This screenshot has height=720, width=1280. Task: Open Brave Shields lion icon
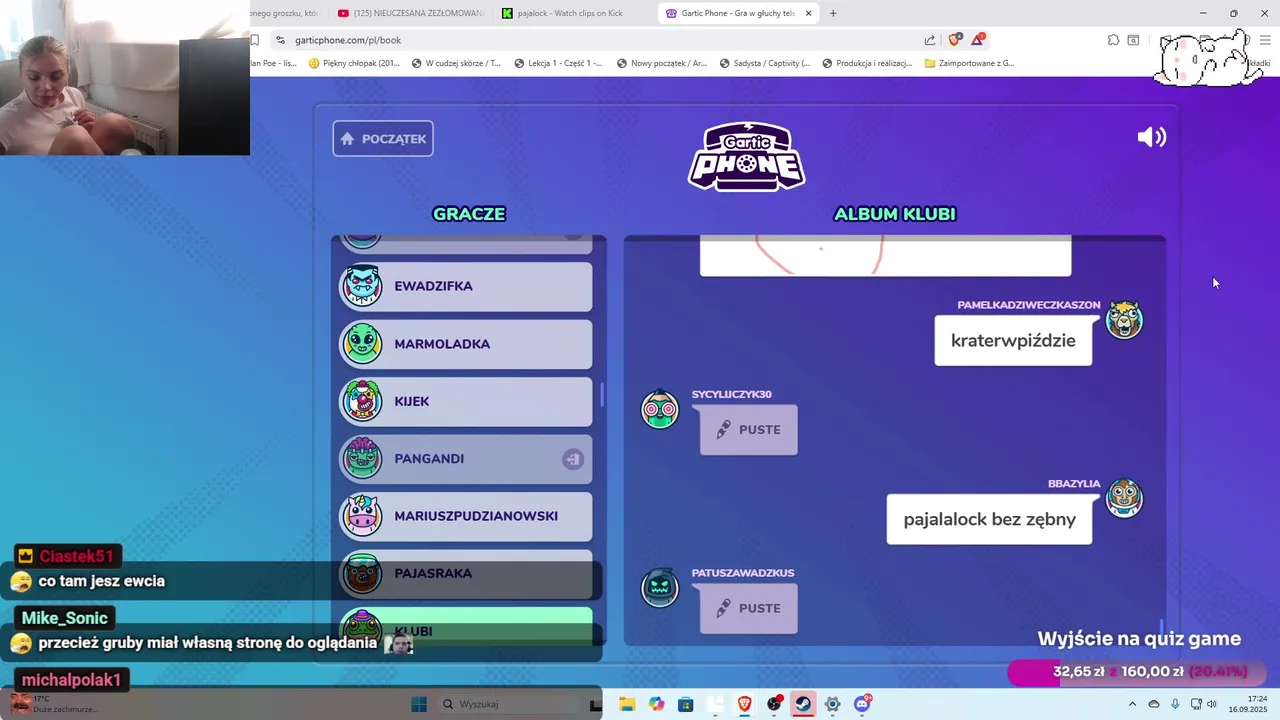click(955, 39)
